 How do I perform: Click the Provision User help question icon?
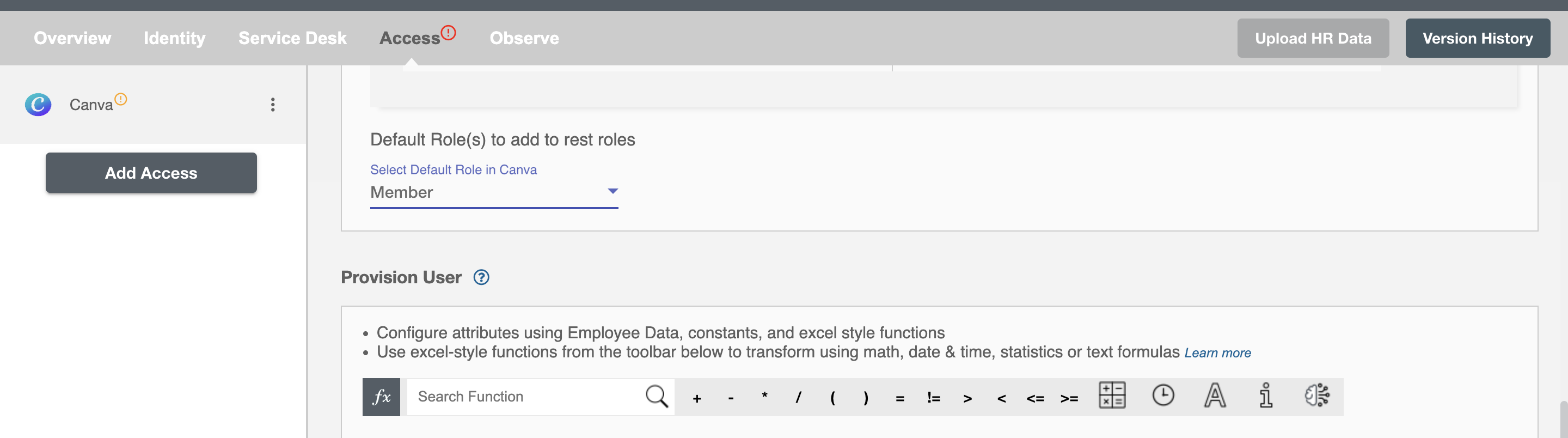point(481,278)
